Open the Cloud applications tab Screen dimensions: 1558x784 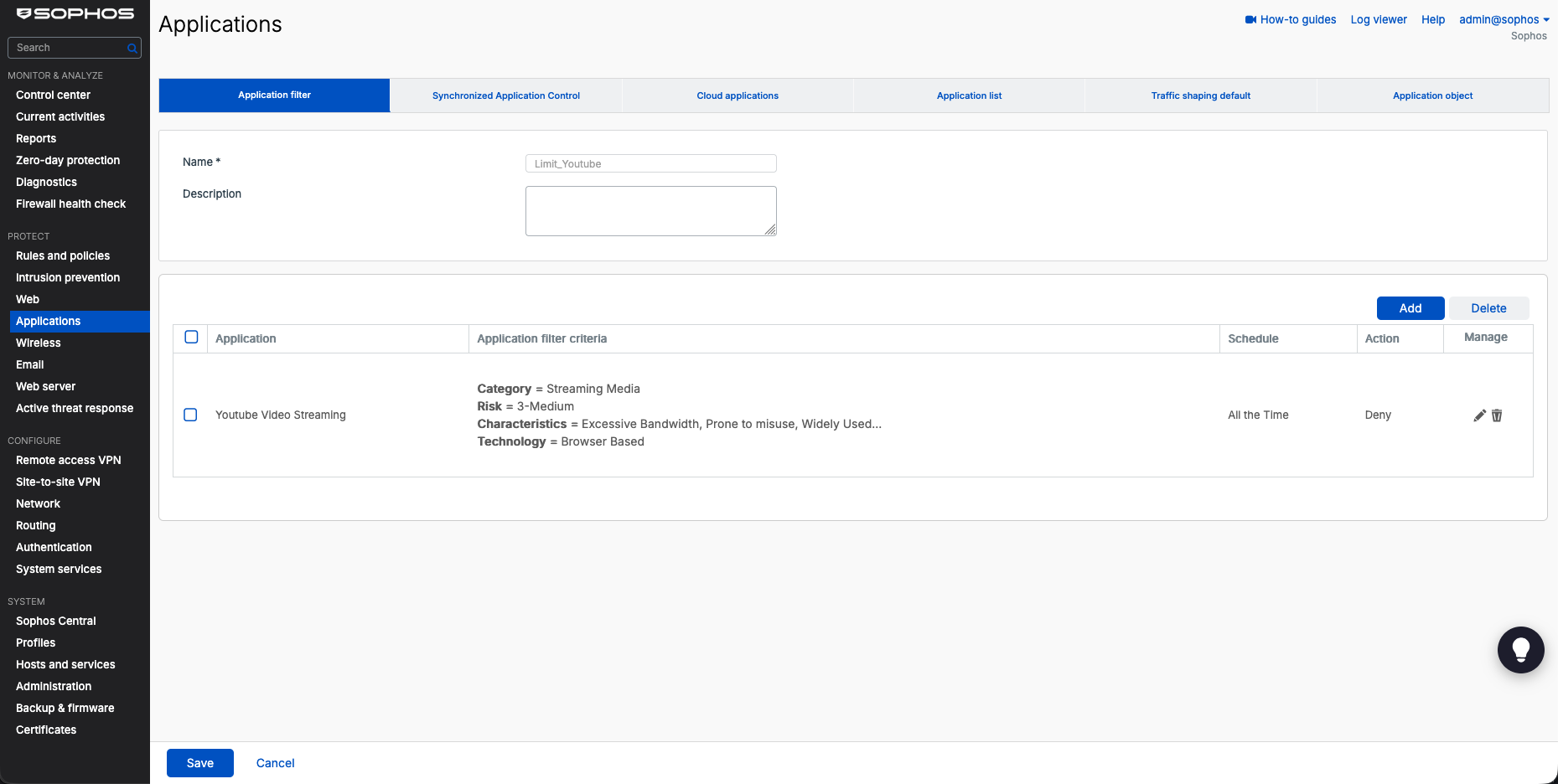pyautogui.click(x=738, y=95)
